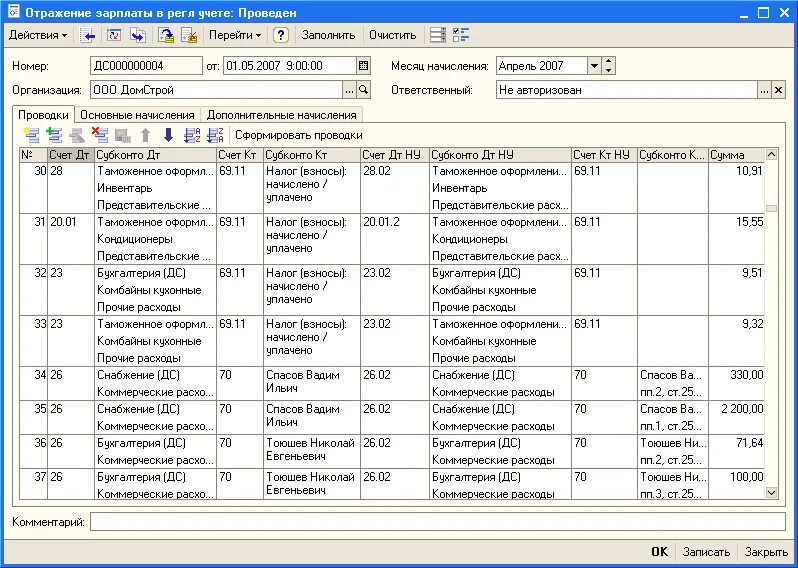Move row up with gray arrow
This screenshot has height=568, width=798.
[x=146, y=135]
